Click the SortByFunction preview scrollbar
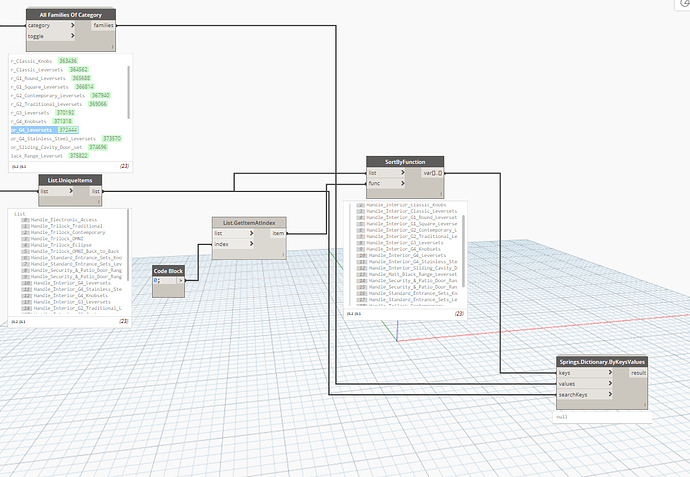The height and width of the screenshot is (477, 690). 463,252
